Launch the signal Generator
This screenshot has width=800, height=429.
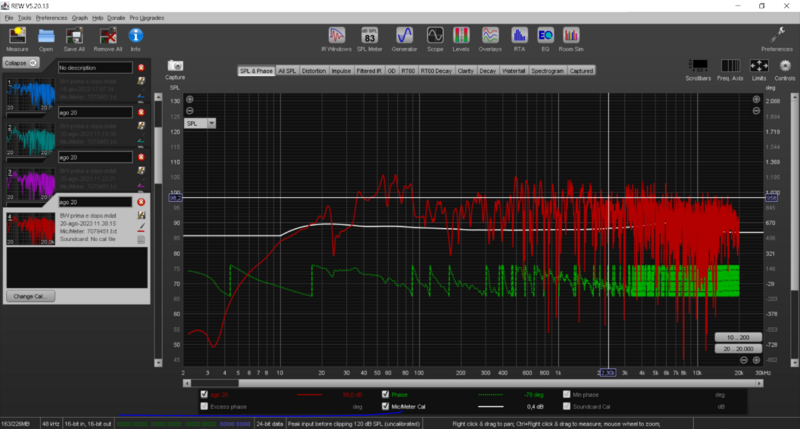pos(406,36)
